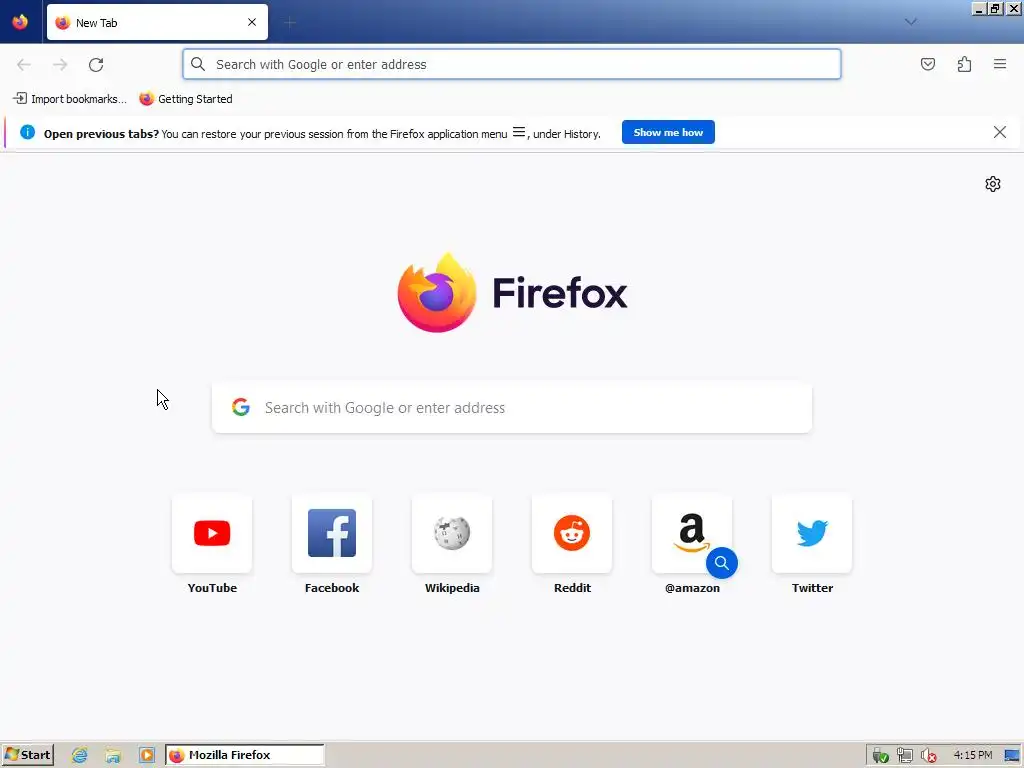Open the YouTube shortcut tile

[212, 545]
